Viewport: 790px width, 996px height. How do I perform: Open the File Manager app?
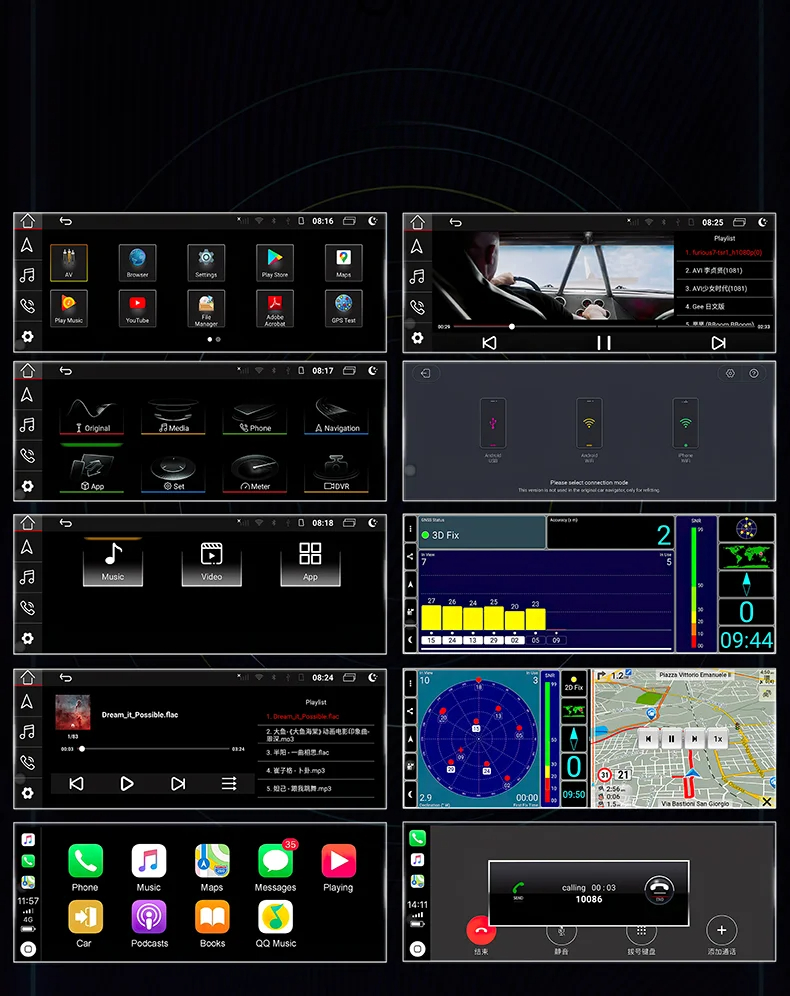click(x=206, y=308)
